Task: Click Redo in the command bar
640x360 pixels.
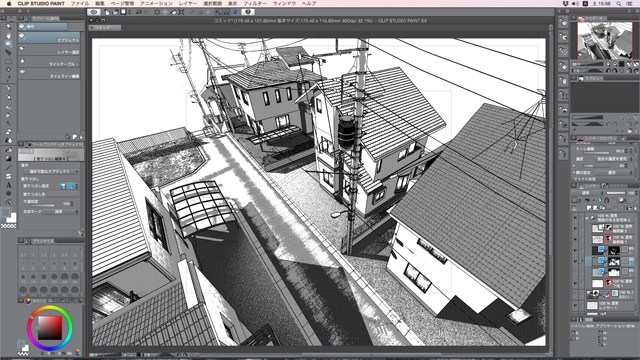Action: click(x=147, y=12)
